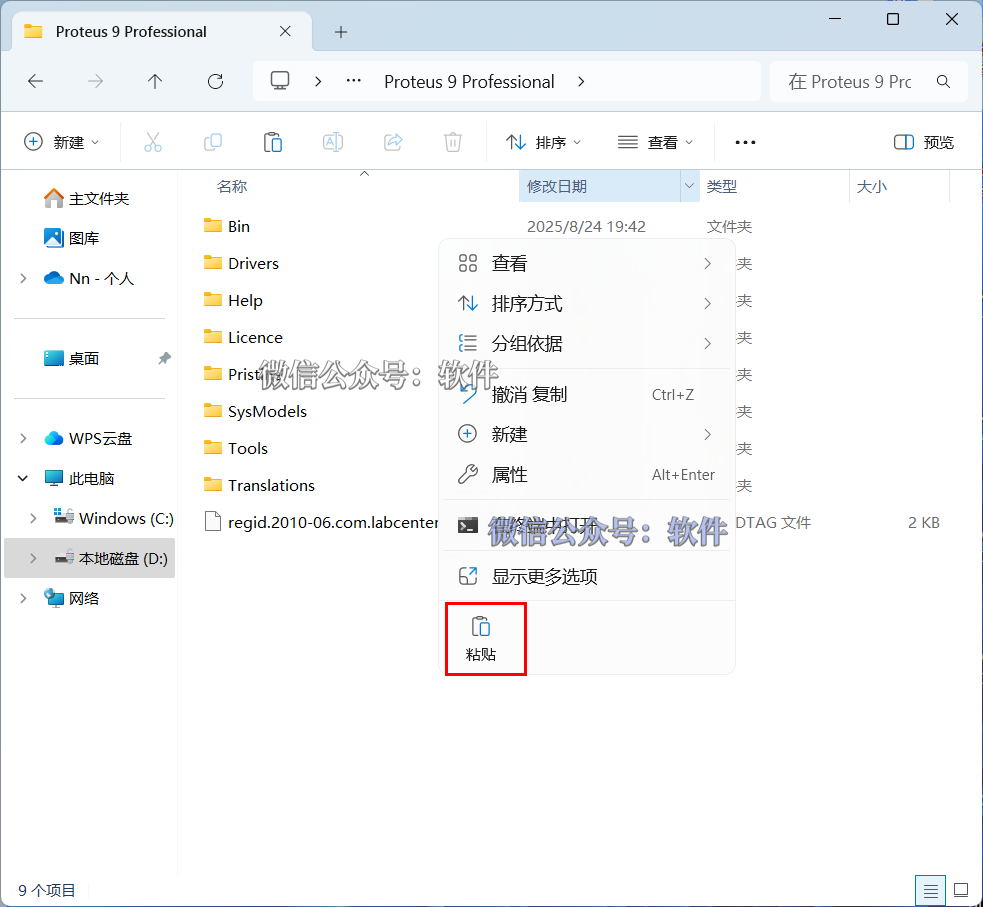
Task: Sort by the 类型 column header
Action: [x=721, y=186]
